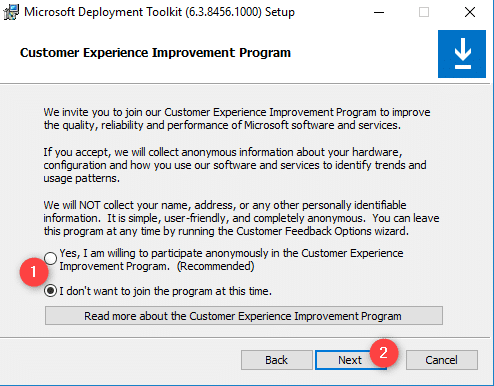Click the installer icon in the title bar
This screenshot has height=386, width=494.
pyautogui.click(x=11, y=12)
